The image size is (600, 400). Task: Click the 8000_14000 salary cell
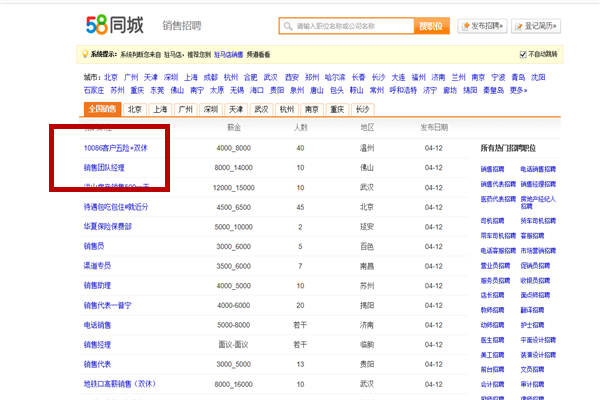233,168
